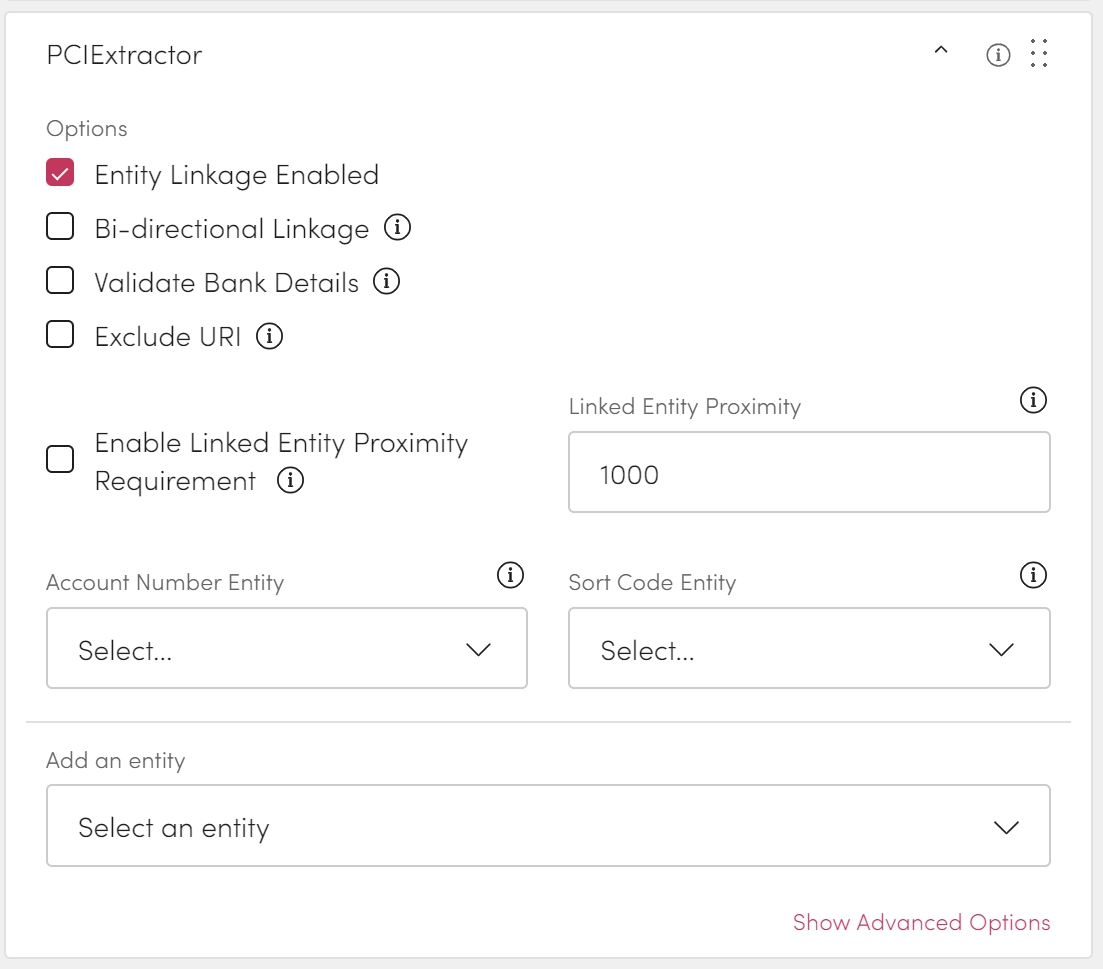Click info icon next to Exclude URI
The width and height of the screenshot is (1103, 969).
point(269,336)
